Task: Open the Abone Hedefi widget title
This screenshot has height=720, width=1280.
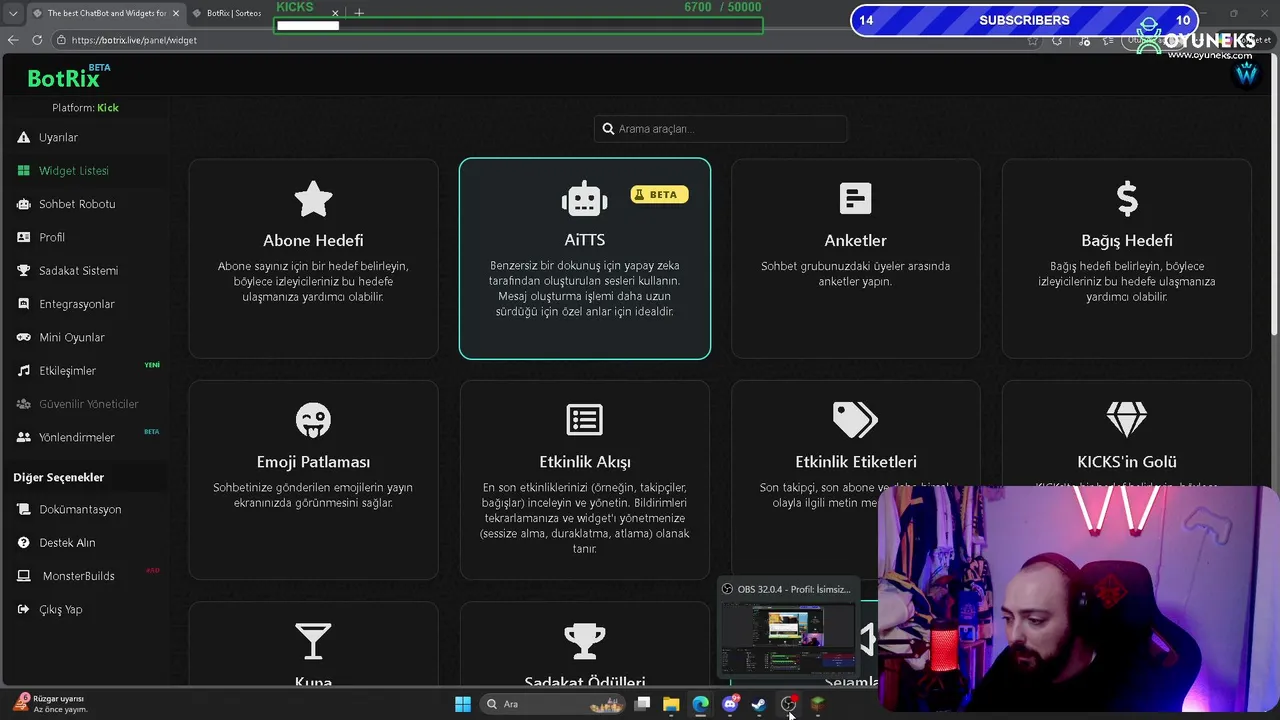Action: (313, 240)
